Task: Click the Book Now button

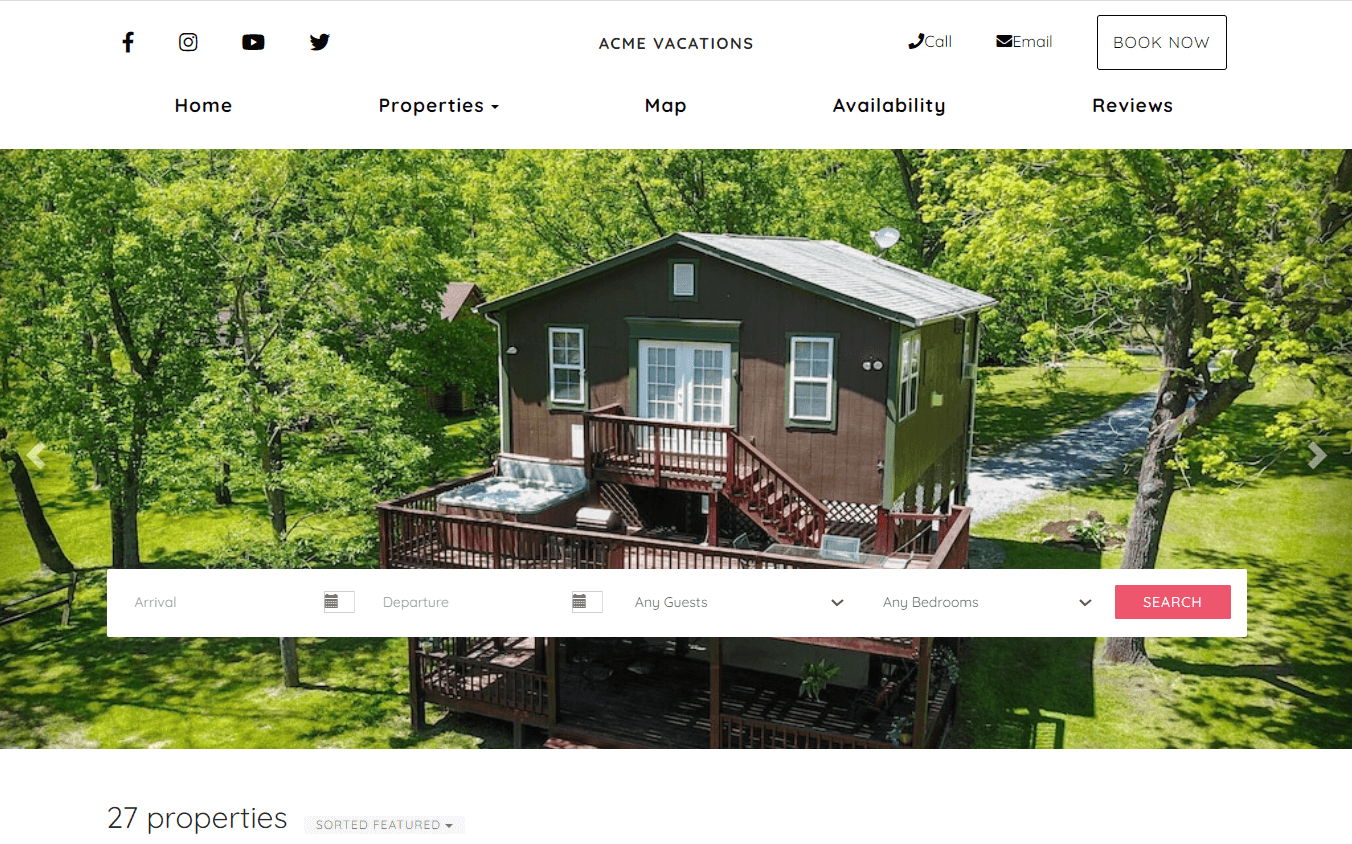Action: pos(1161,42)
